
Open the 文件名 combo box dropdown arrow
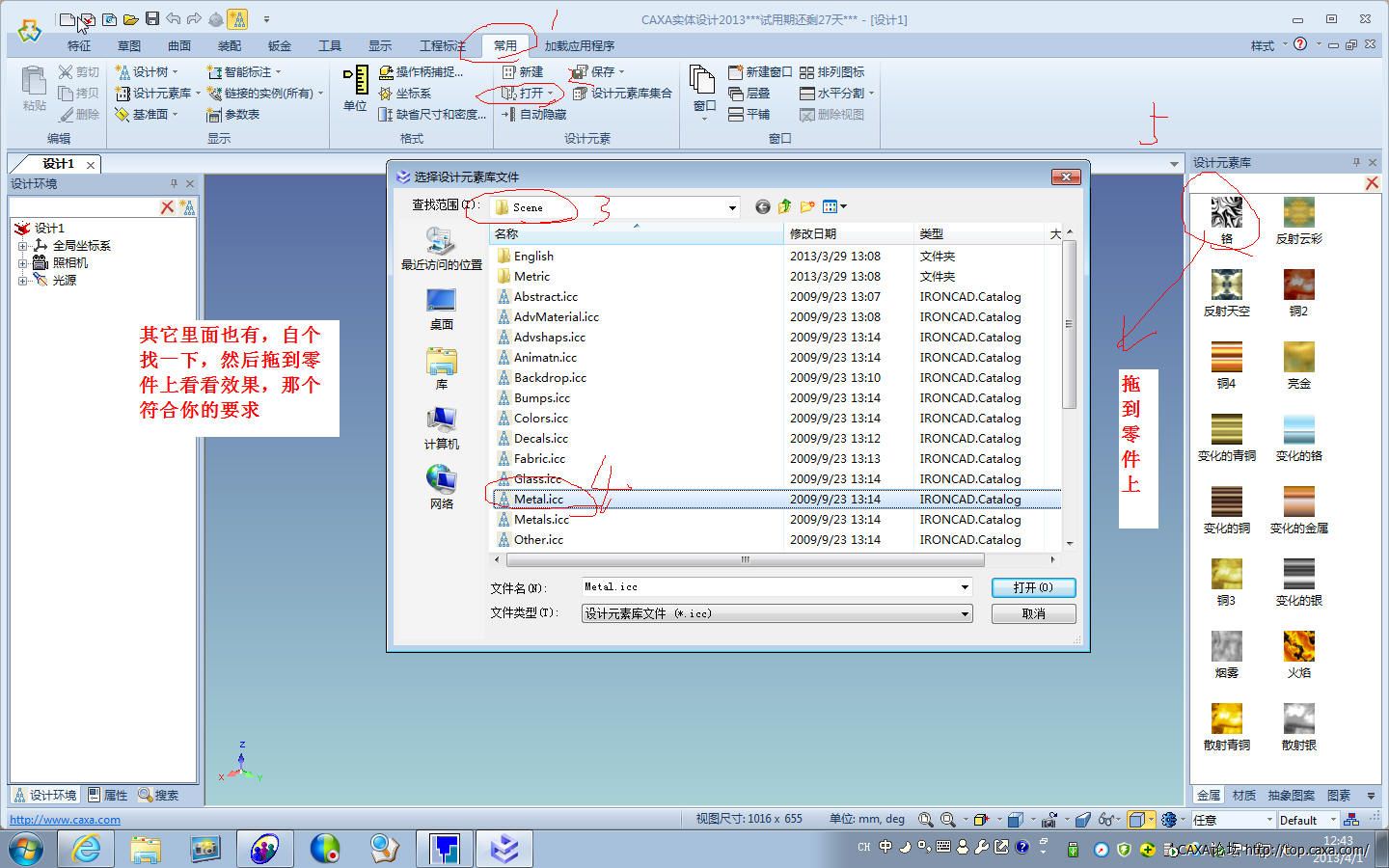point(964,587)
